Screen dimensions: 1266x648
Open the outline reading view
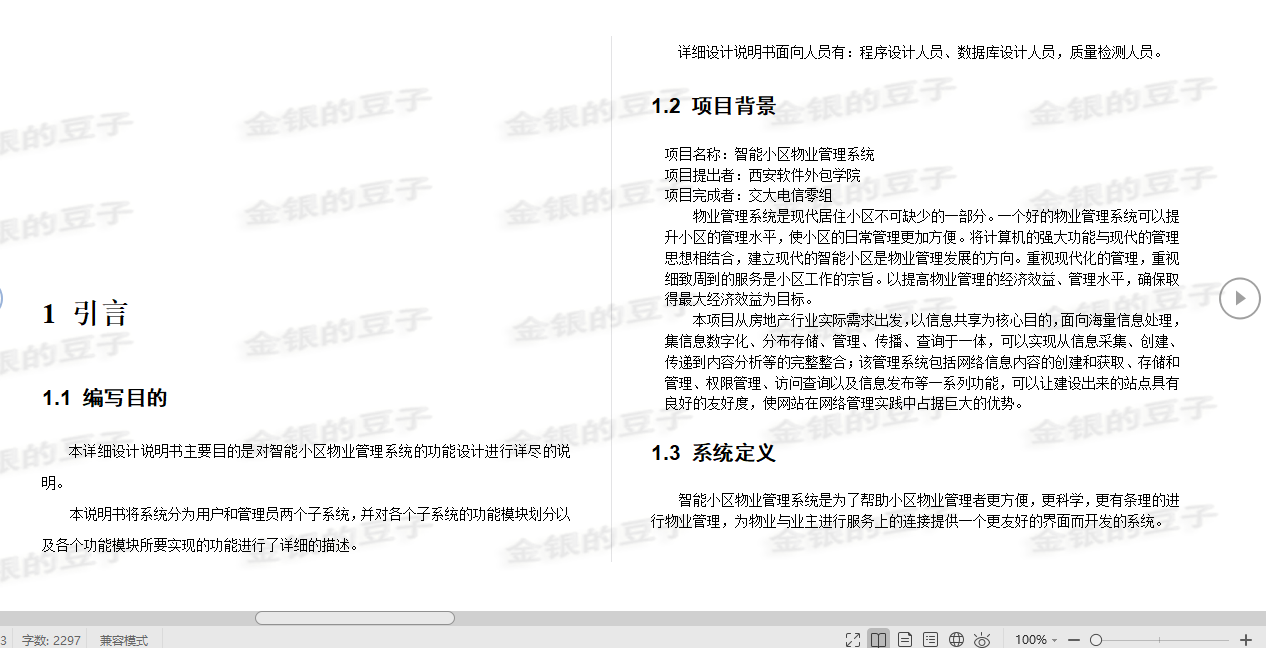pos(930,638)
